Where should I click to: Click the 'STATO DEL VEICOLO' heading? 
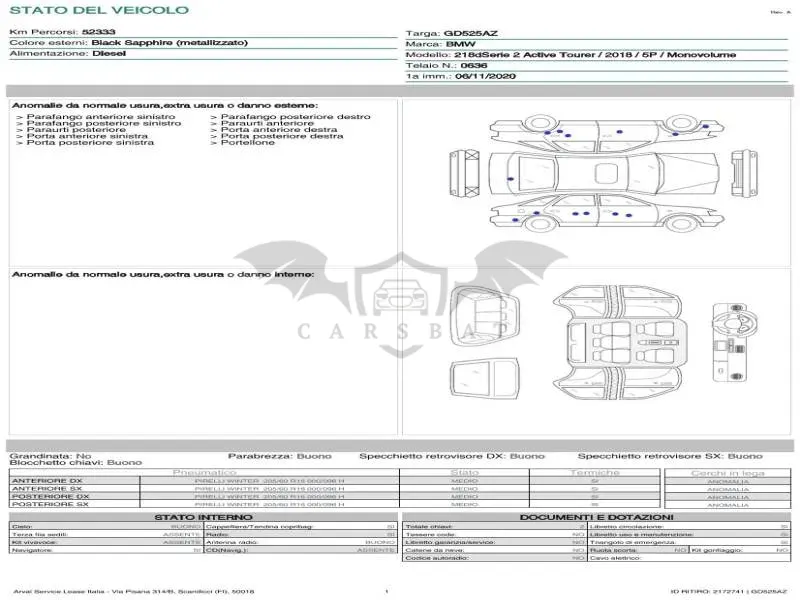pos(99,10)
